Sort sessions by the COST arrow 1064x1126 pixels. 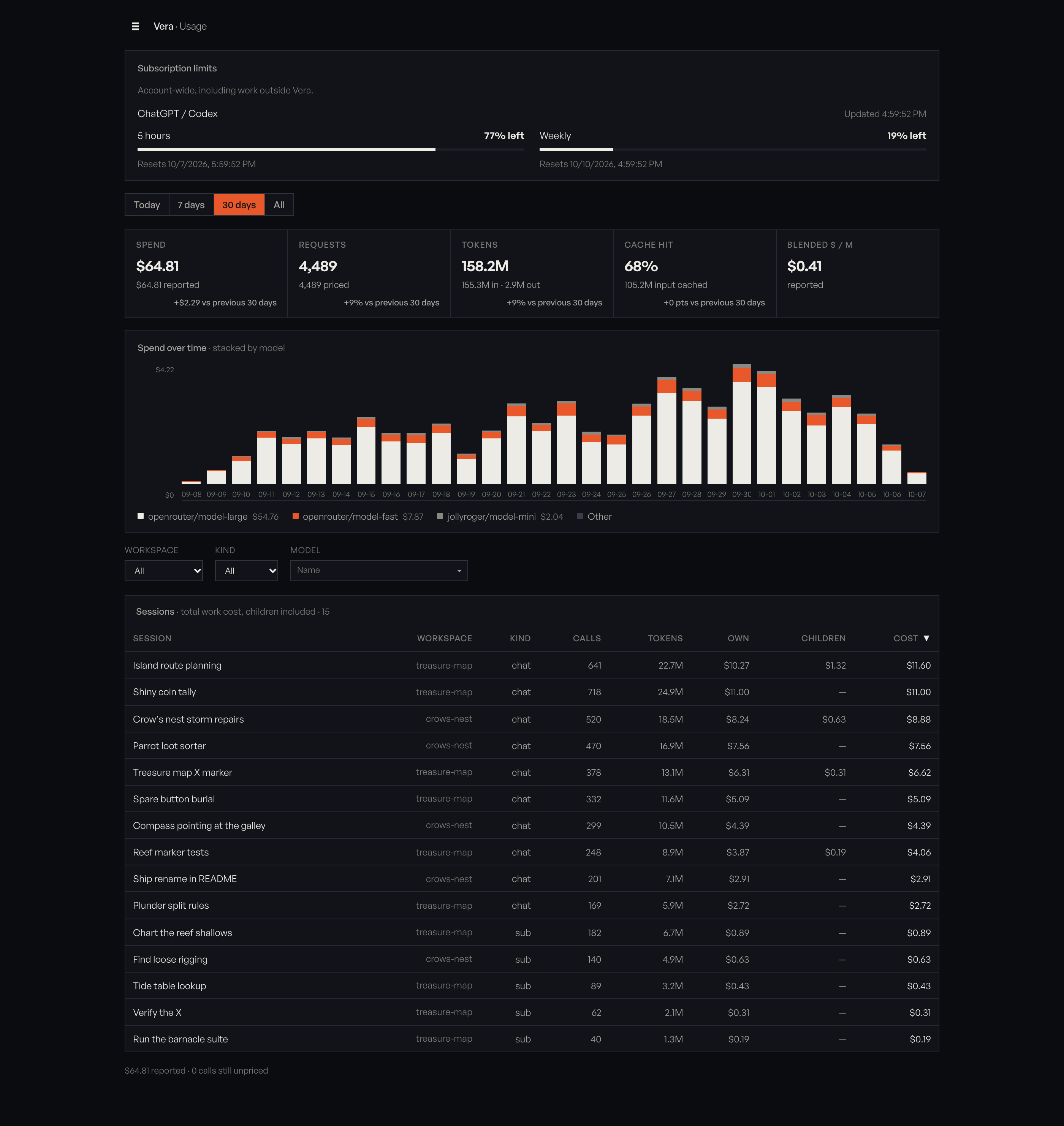[x=926, y=638]
